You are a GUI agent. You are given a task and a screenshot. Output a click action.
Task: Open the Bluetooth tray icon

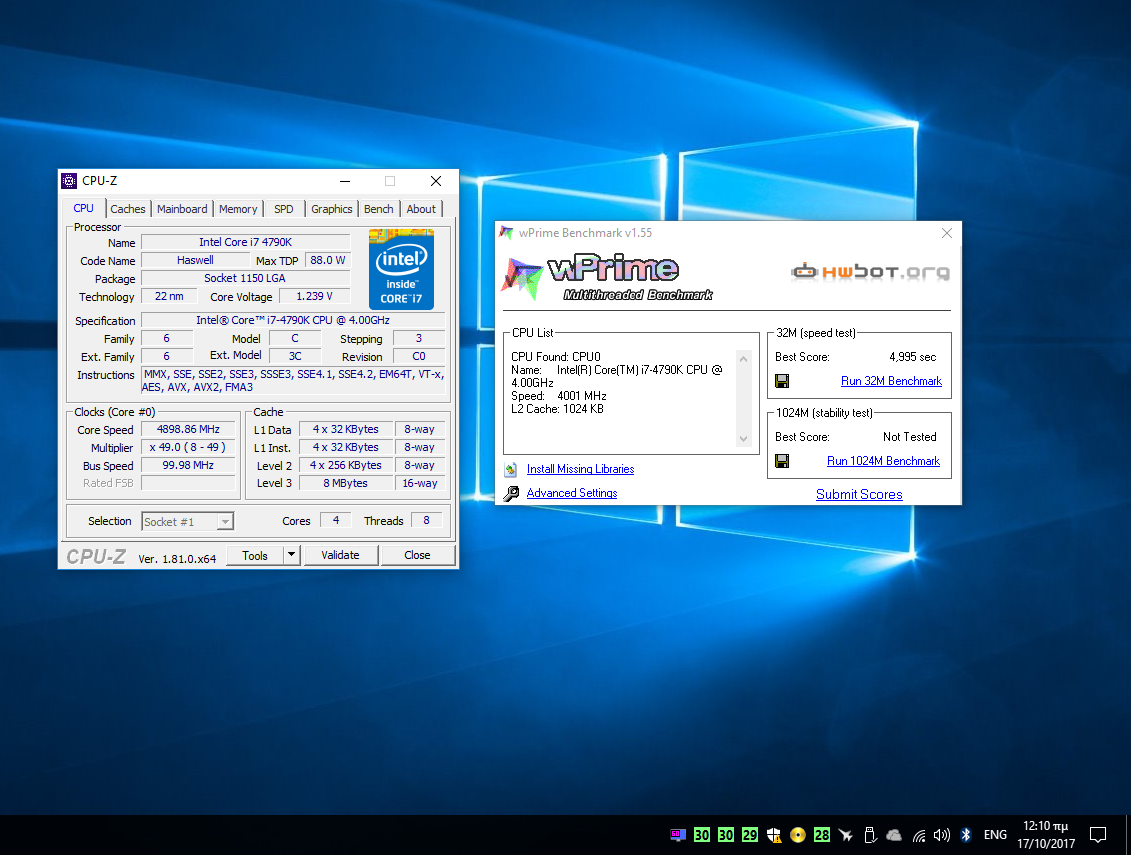coord(966,835)
